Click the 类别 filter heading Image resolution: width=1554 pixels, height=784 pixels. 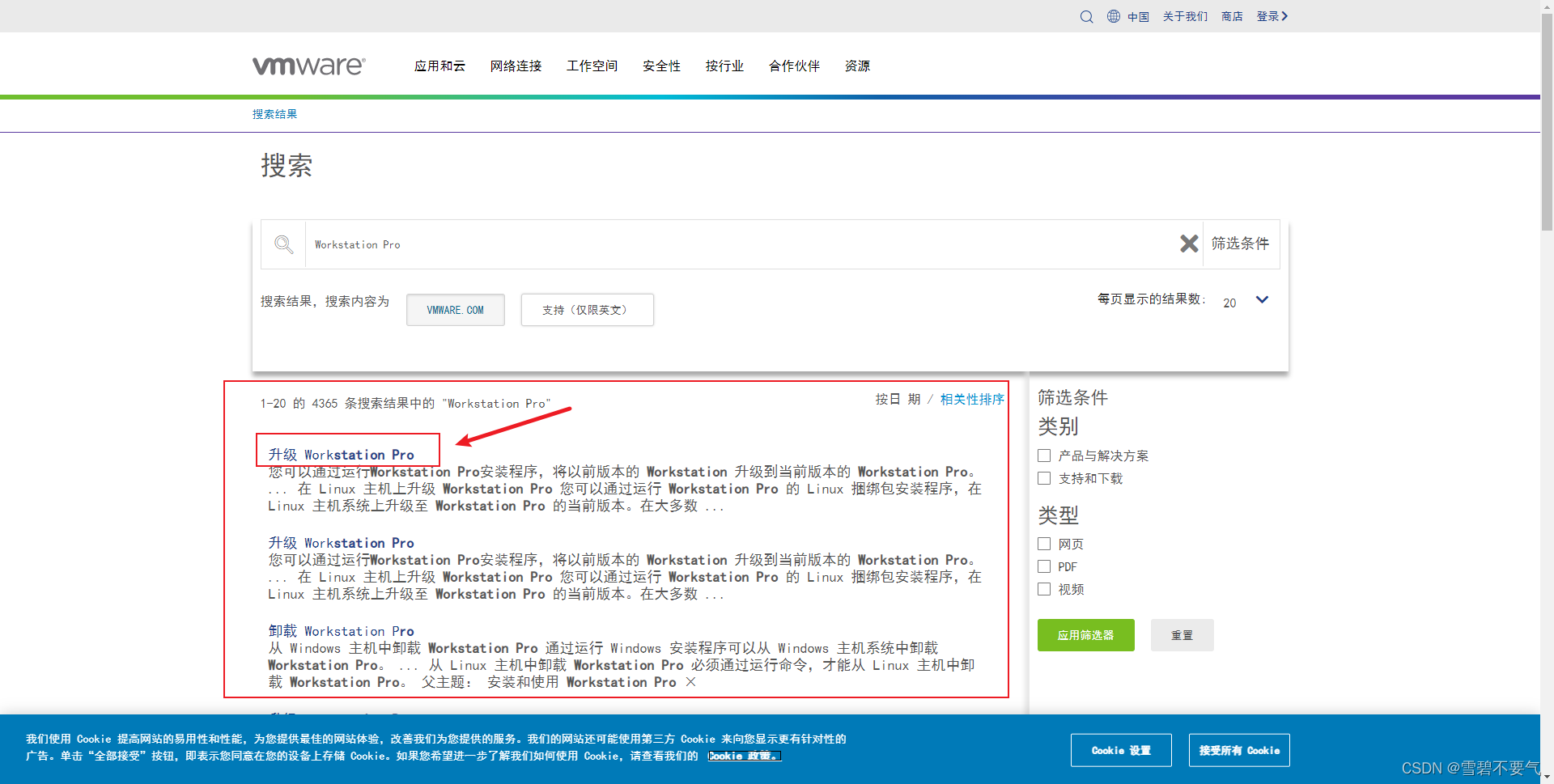(1058, 426)
